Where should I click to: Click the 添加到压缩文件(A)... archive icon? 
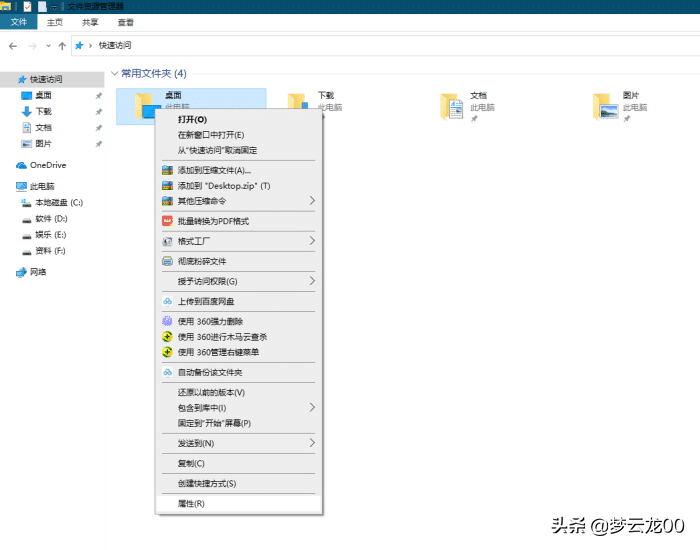[167, 170]
